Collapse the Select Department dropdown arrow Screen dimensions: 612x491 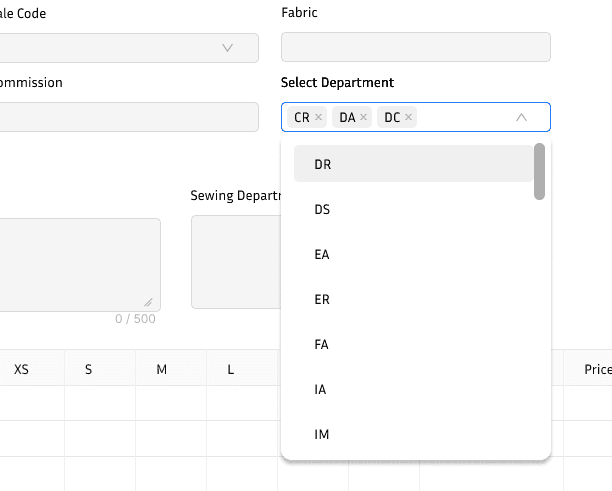(x=521, y=118)
